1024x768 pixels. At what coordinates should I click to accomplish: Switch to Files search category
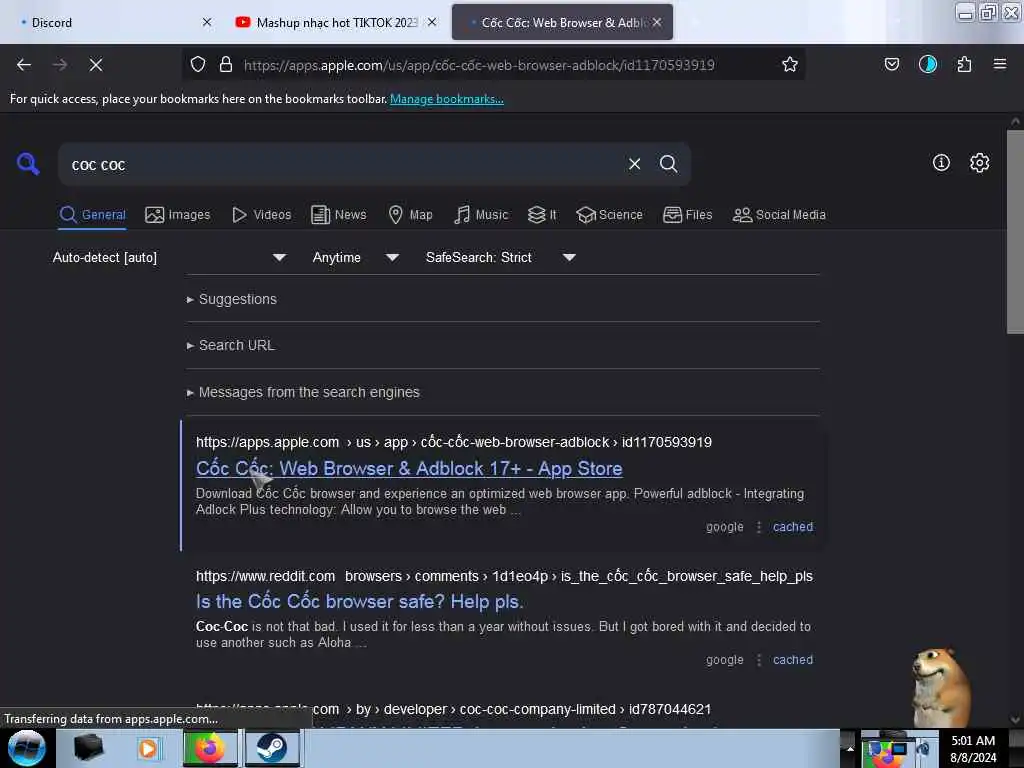point(687,215)
